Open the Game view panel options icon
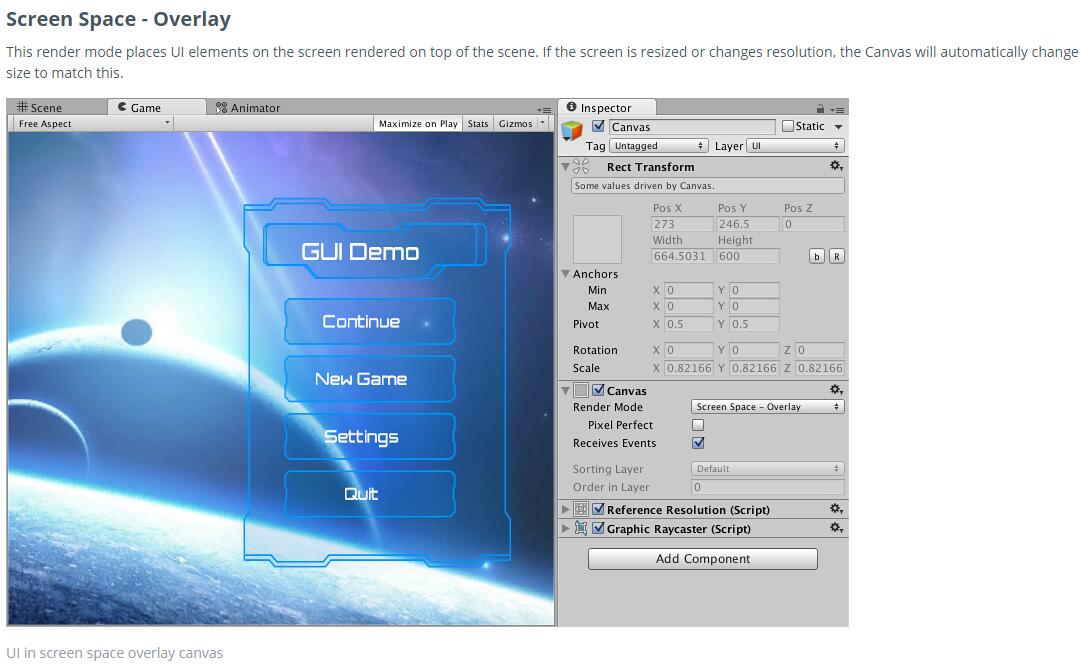1092x671 pixels. 544,109
